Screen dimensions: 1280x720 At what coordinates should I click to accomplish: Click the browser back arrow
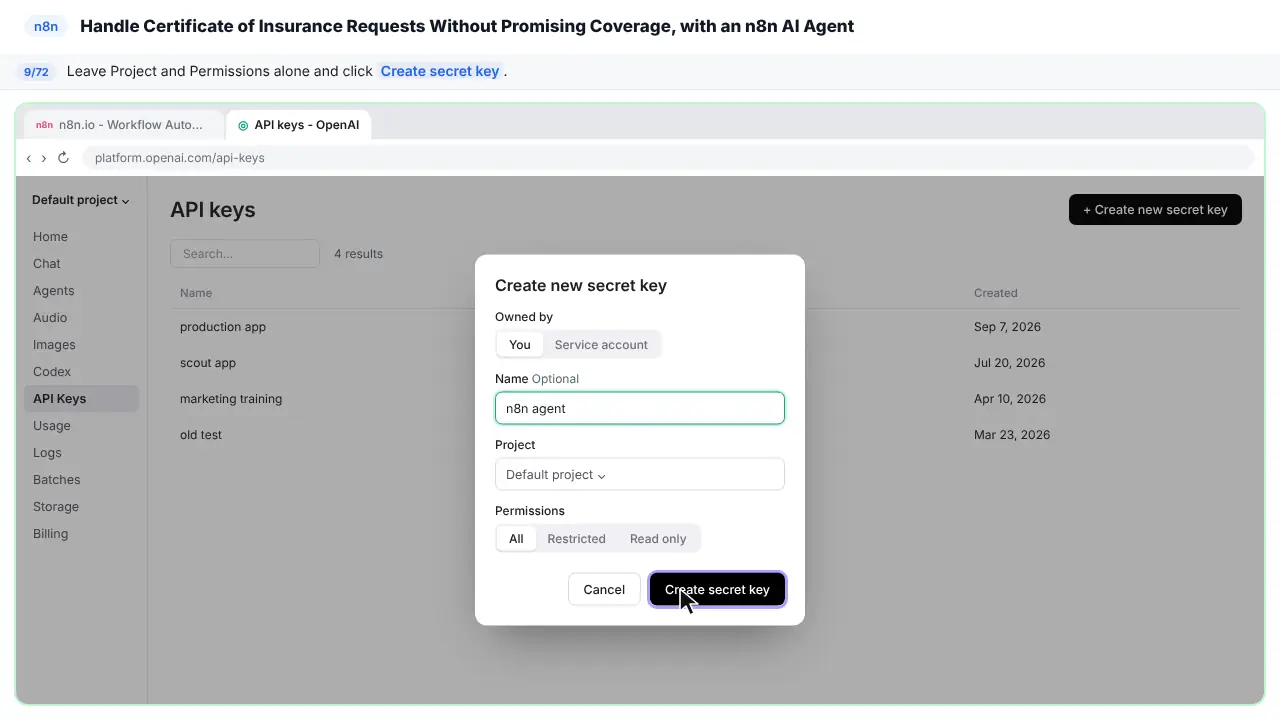[29, 158]
